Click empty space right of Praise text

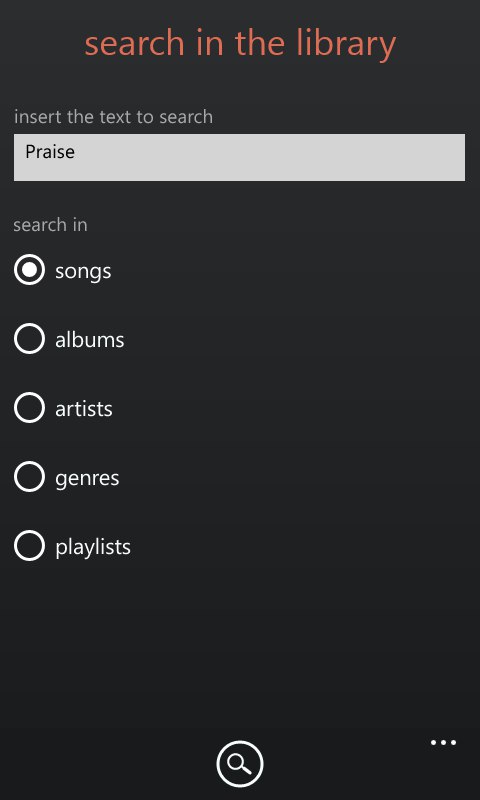click(x=270, y=157)
